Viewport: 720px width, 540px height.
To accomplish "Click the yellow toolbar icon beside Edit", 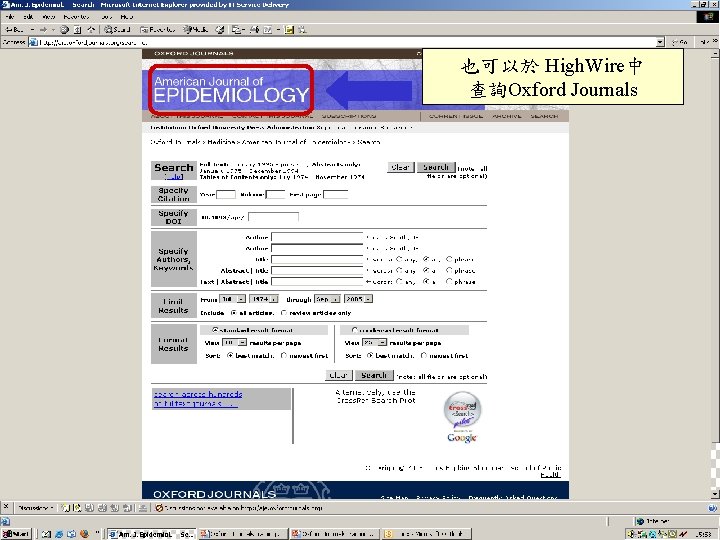I will (x=289, y=30).
